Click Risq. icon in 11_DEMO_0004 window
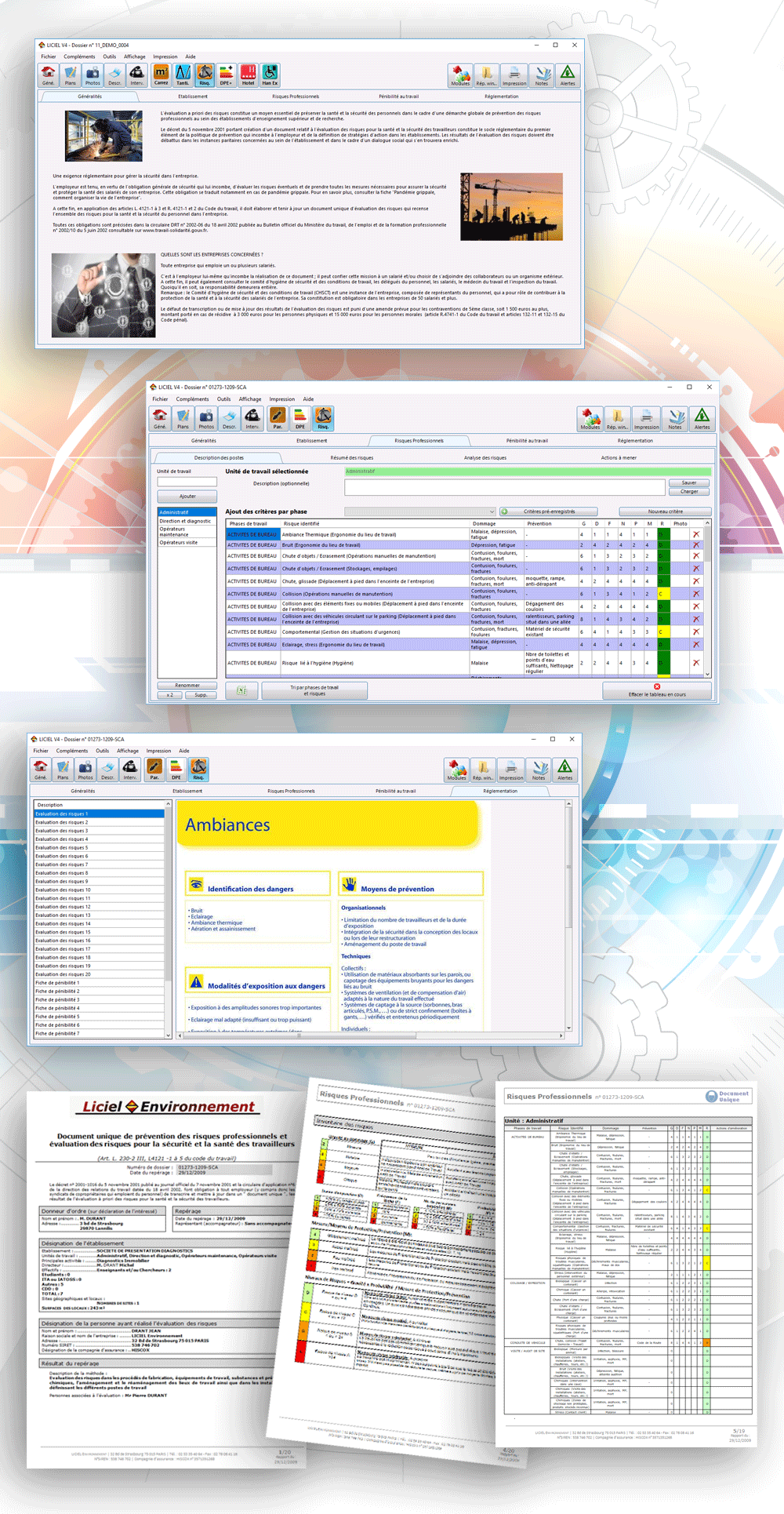 (x=205, y=75)
